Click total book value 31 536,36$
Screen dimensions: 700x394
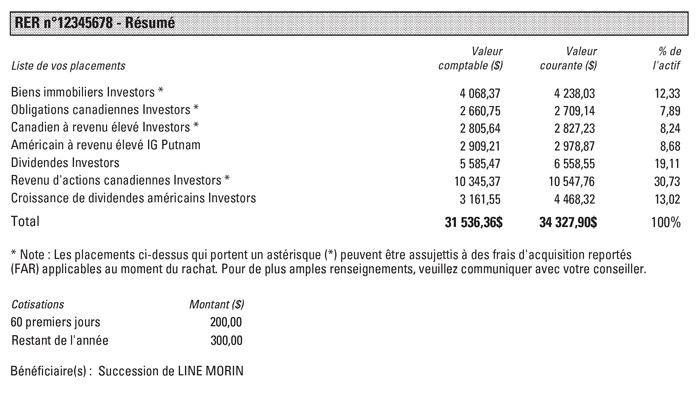[474, 222]
